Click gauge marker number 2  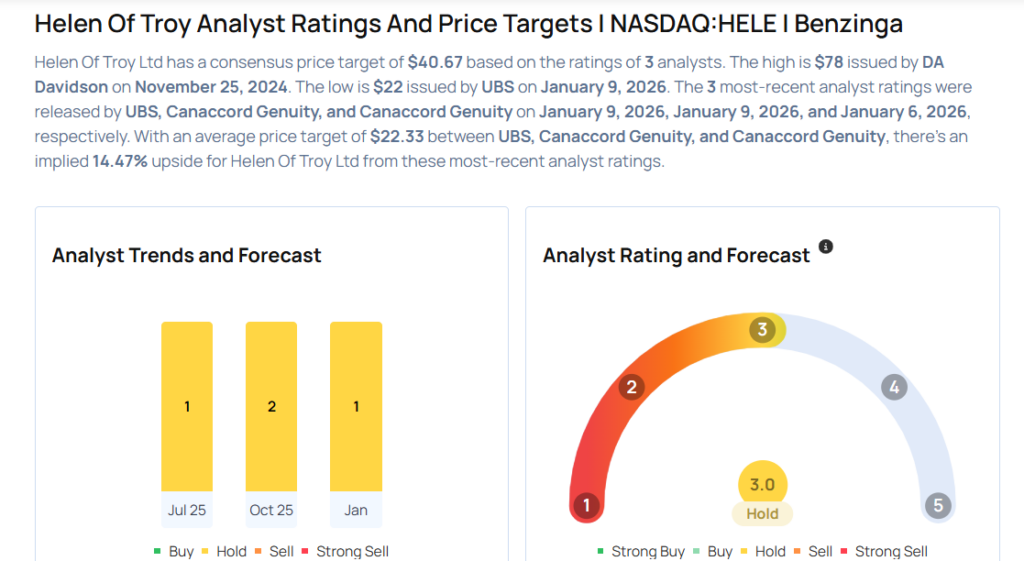tap(631, 387)
